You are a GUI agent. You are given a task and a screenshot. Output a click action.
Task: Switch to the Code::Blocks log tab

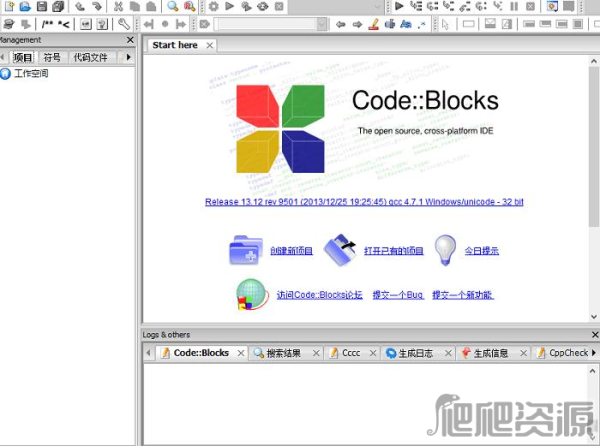point(201,353)
